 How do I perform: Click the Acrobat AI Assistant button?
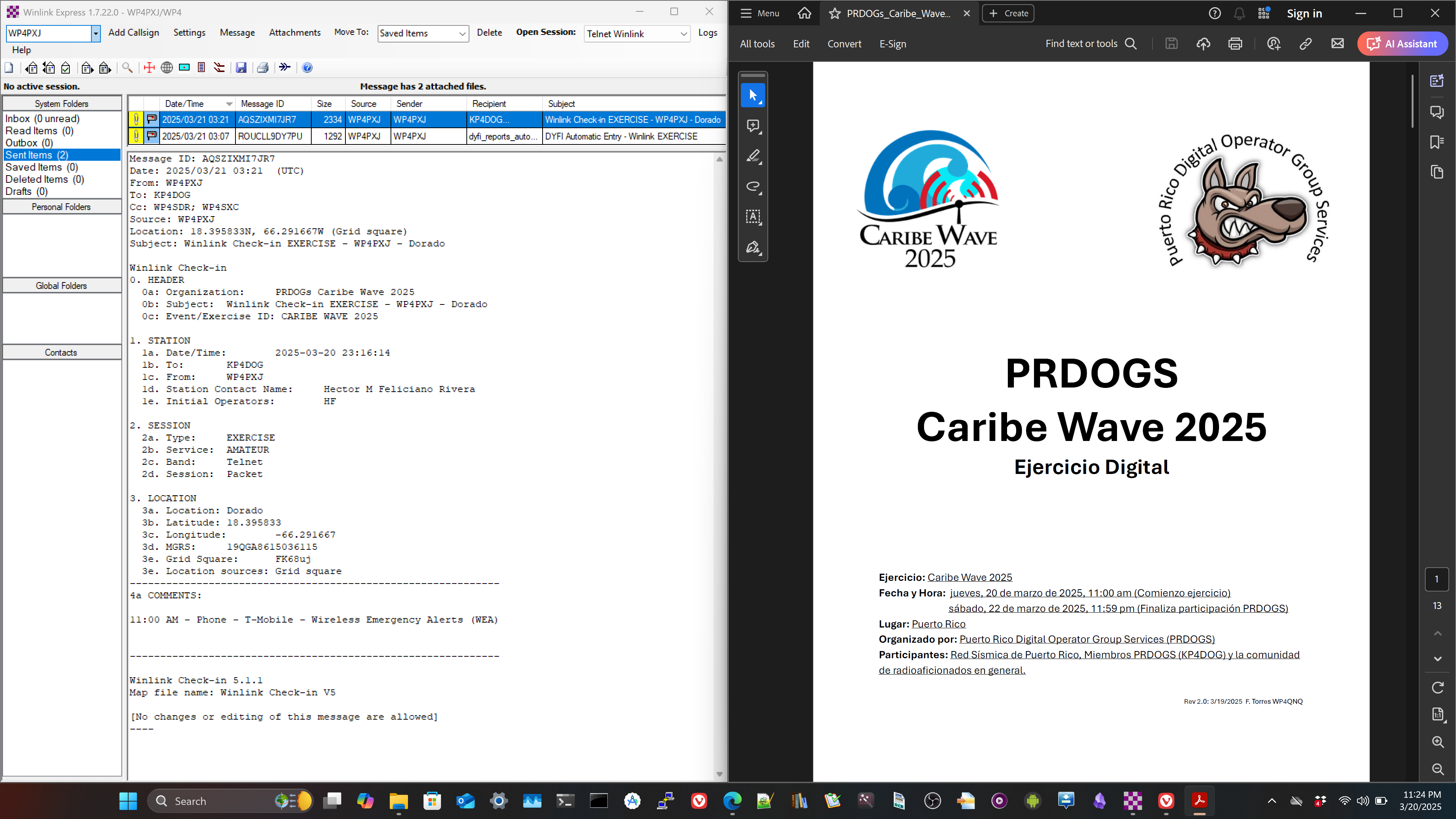[x=1402, y=44]
